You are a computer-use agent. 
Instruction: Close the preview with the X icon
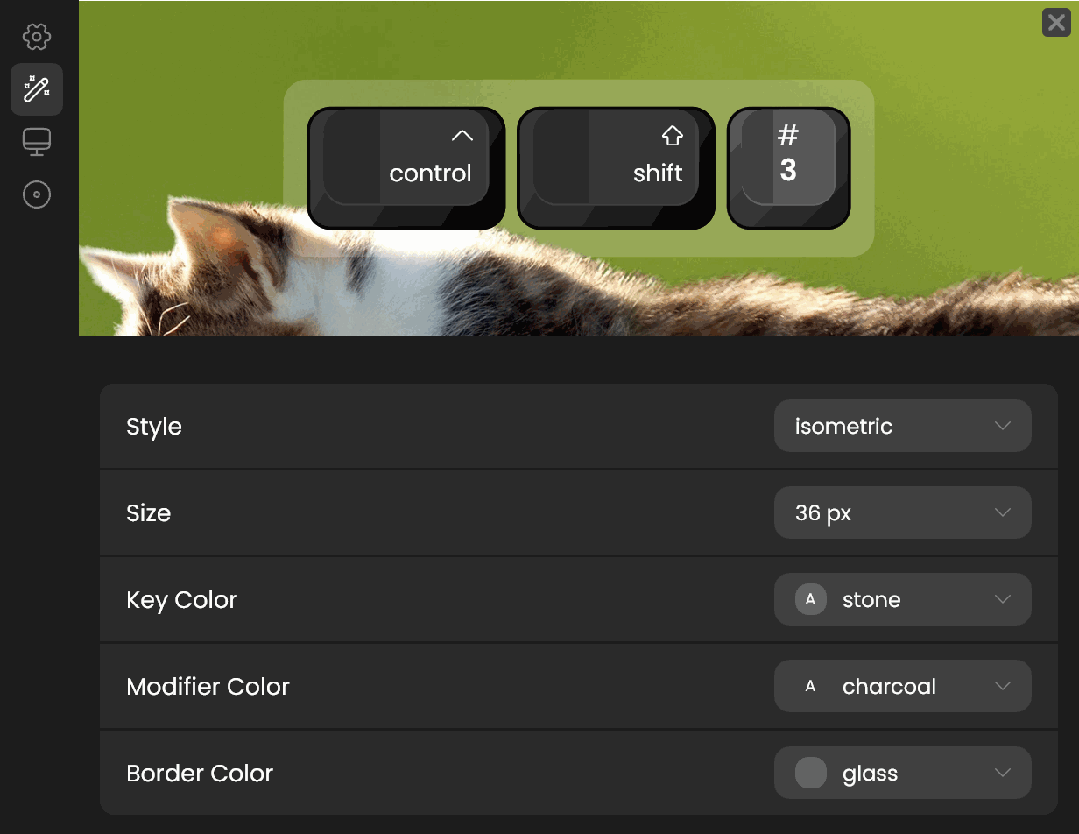point(1056,23)
